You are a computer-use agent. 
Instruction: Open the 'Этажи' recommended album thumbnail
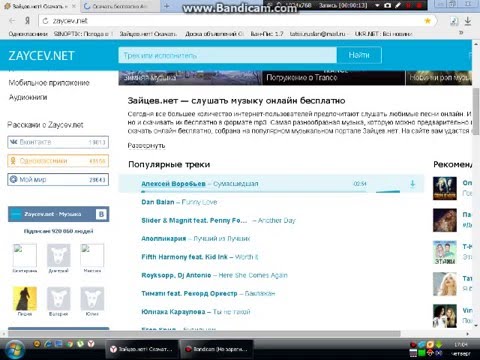coord(445,252)
